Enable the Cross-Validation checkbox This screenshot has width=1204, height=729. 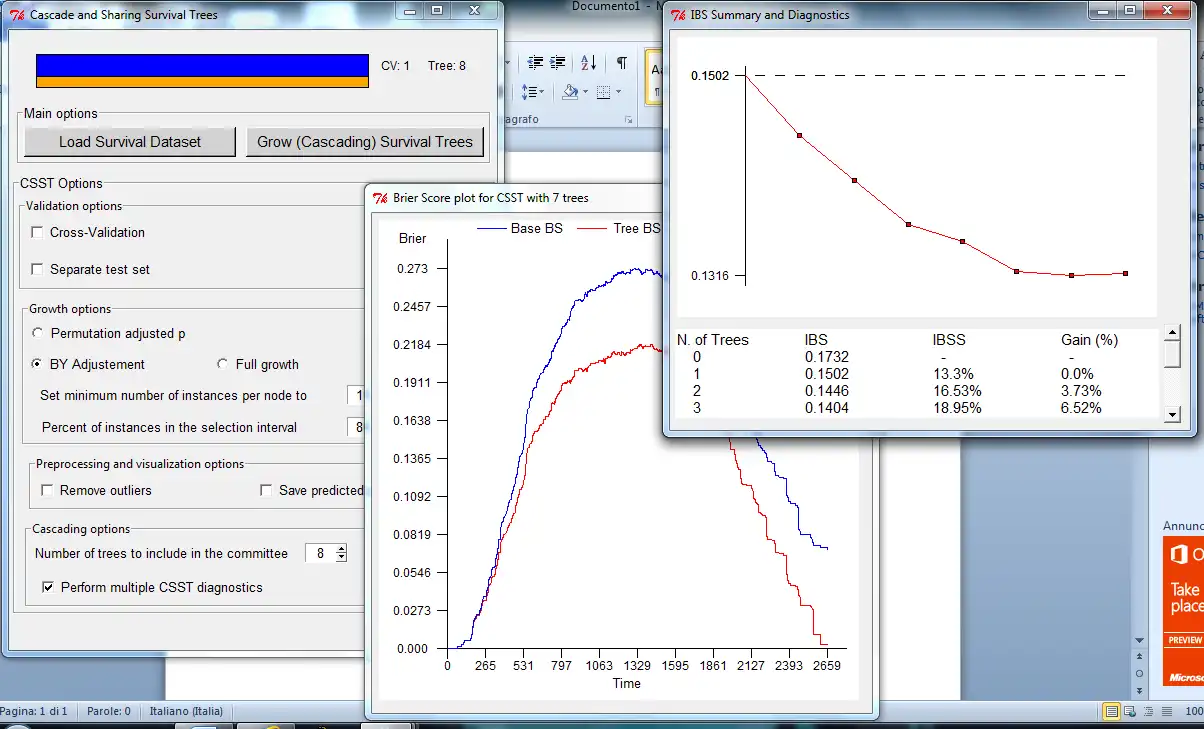(38, 233)
